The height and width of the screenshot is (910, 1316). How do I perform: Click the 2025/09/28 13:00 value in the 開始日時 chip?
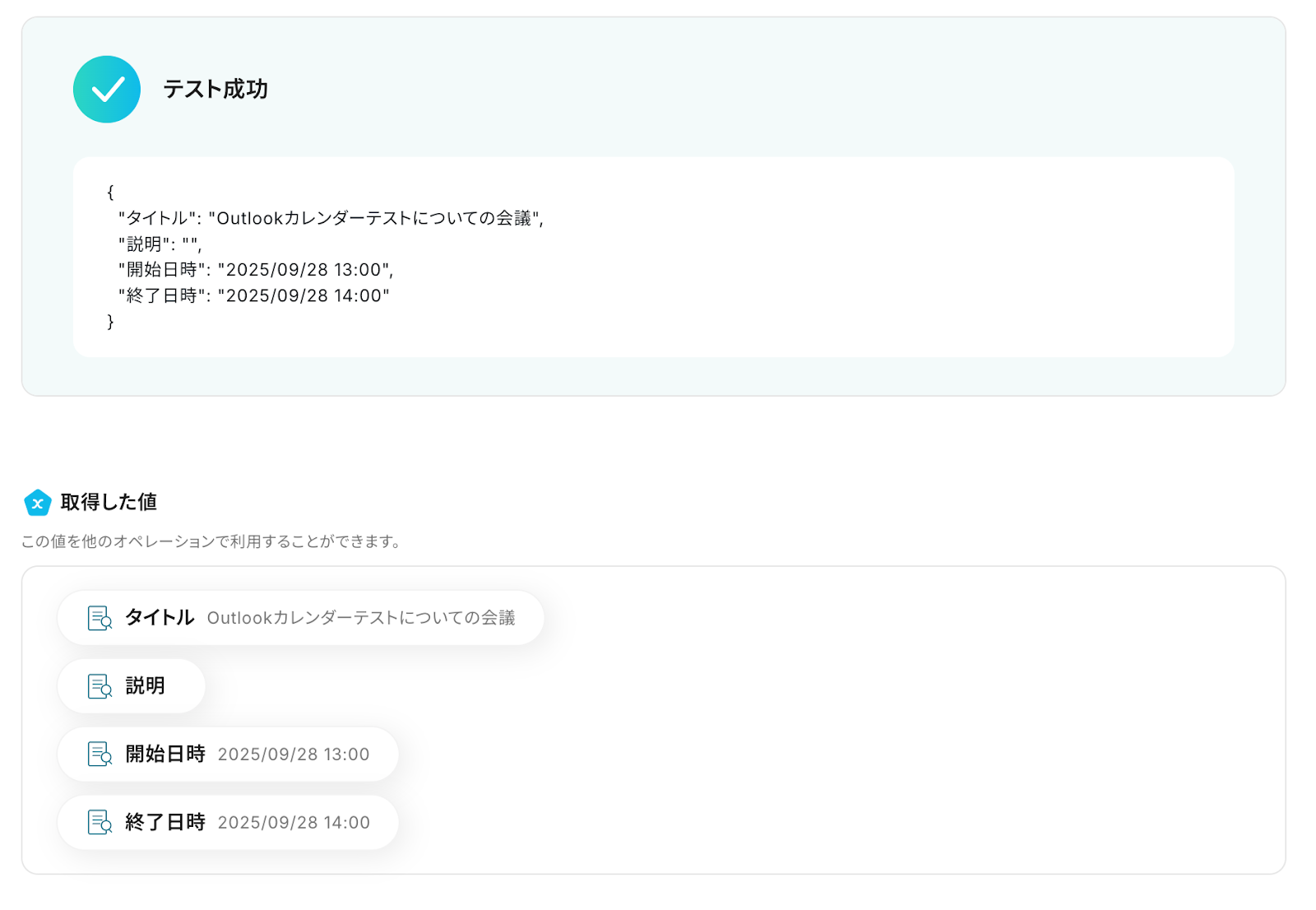pyautogui.click(x=294, y=754)
